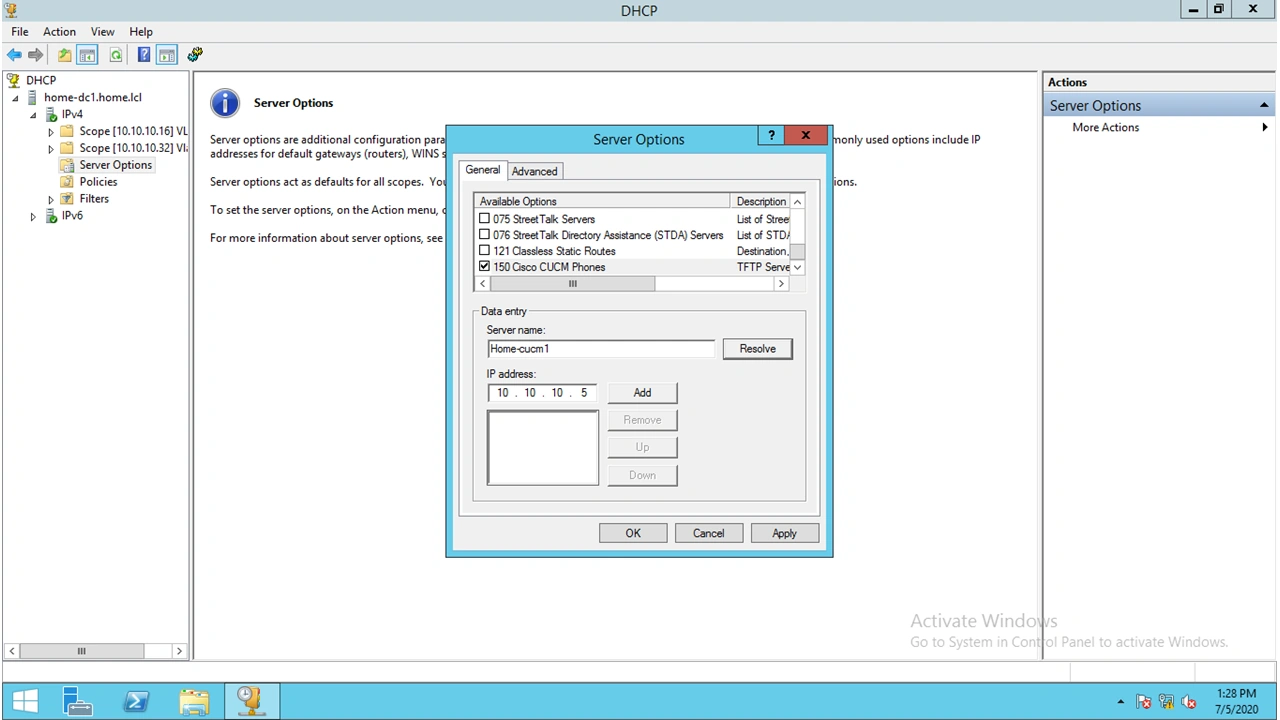Screen dimensions: 1280x720
Task: Expand the Scope [10.10.10.16] node
Action: 51,131
